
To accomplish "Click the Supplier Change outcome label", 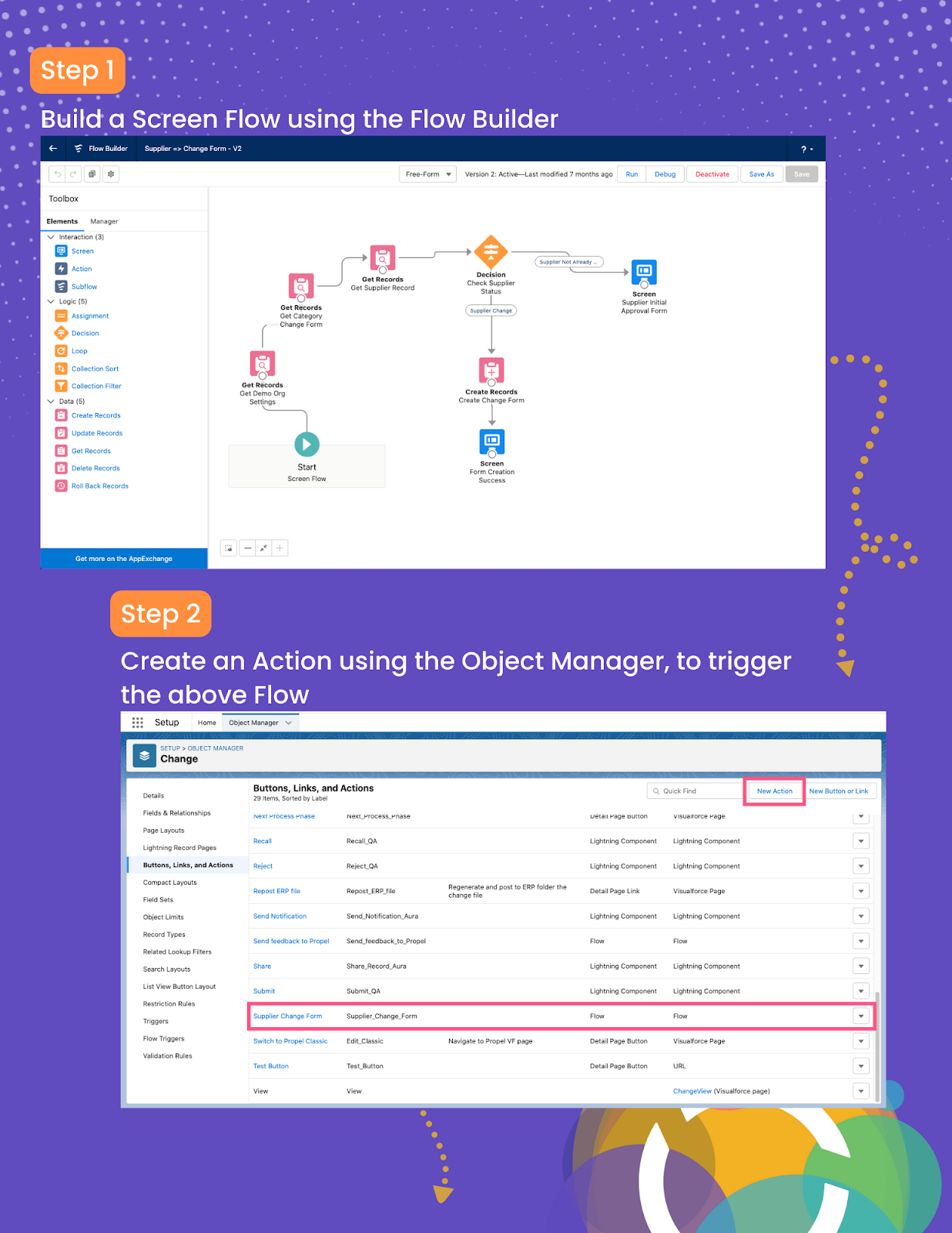I will click(491, 311).
